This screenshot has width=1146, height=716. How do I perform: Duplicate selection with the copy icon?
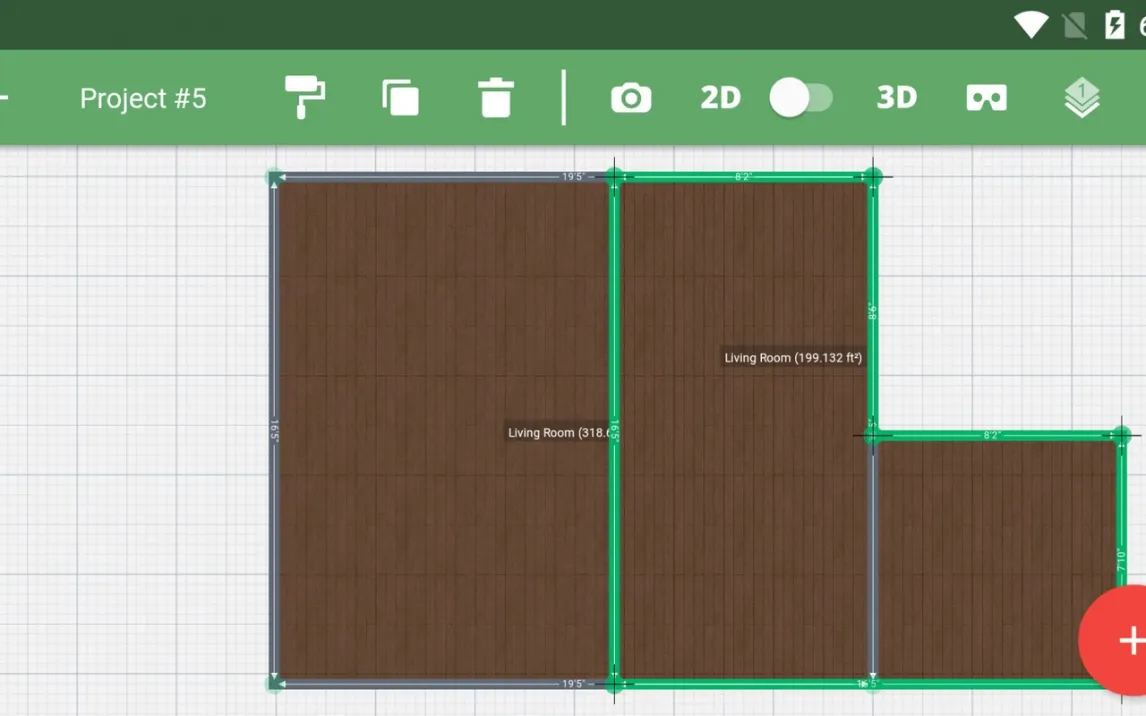tap(400, 98)
